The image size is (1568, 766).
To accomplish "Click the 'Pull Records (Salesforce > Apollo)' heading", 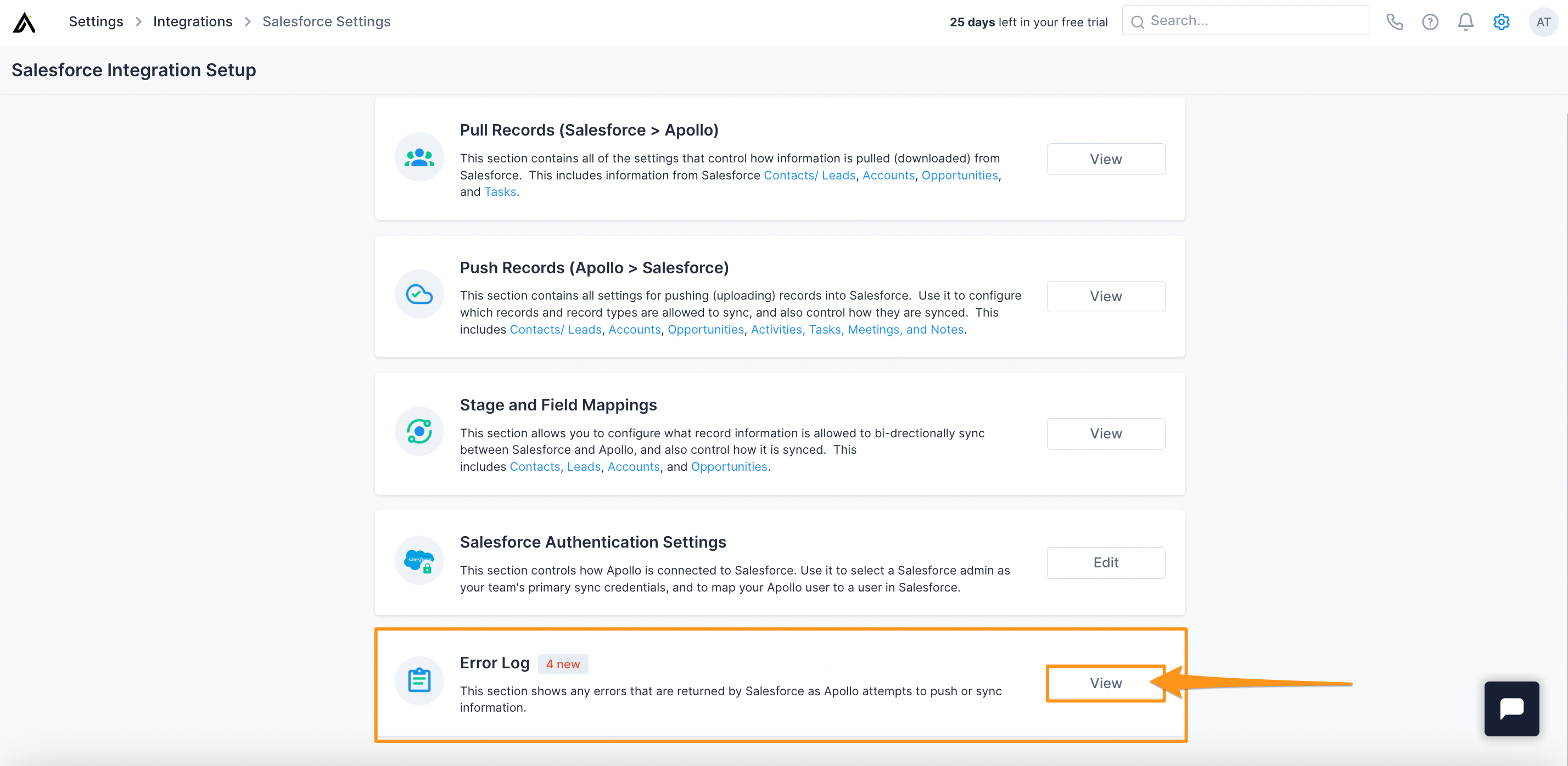I will pyautogui.click(x=589, y=129).
